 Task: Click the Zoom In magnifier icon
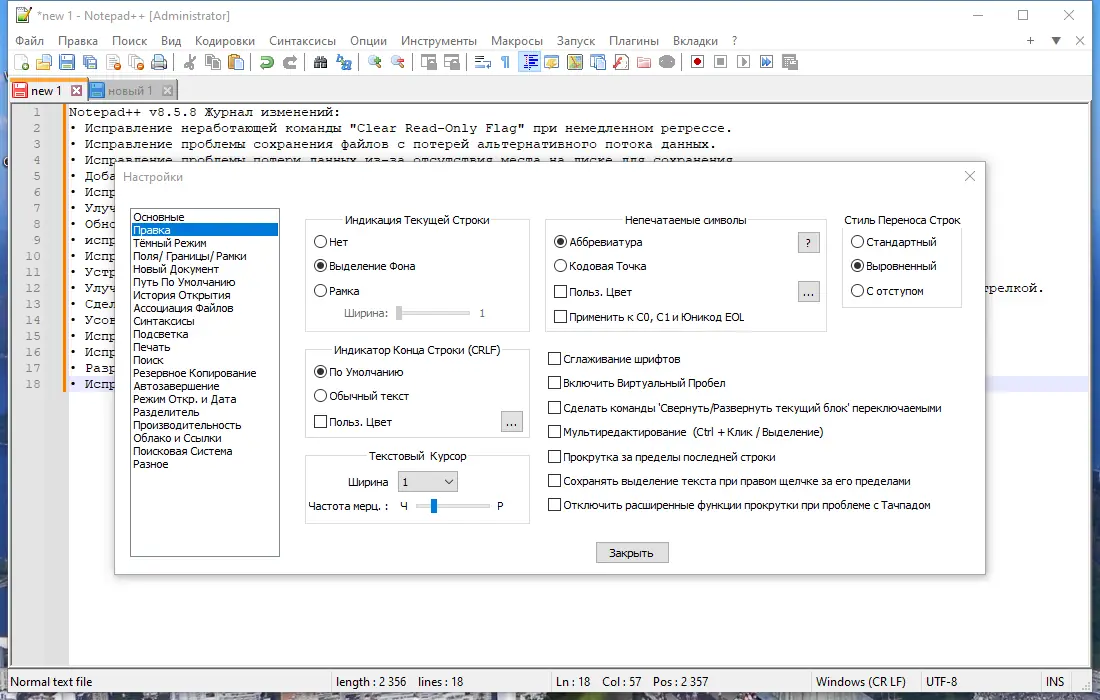375,62
